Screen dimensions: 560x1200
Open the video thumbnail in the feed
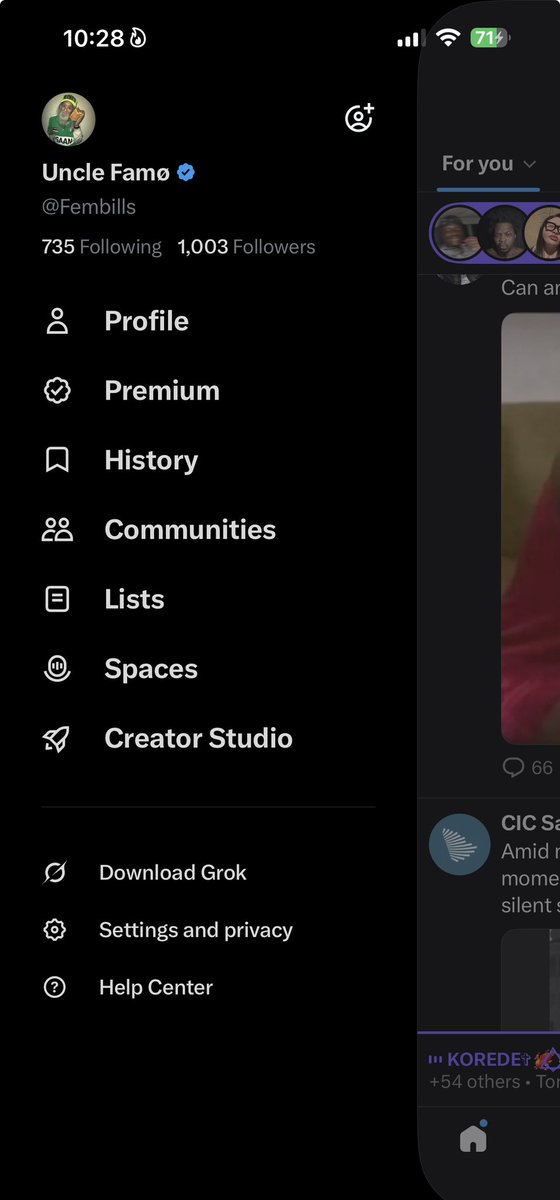coord(530,529)
